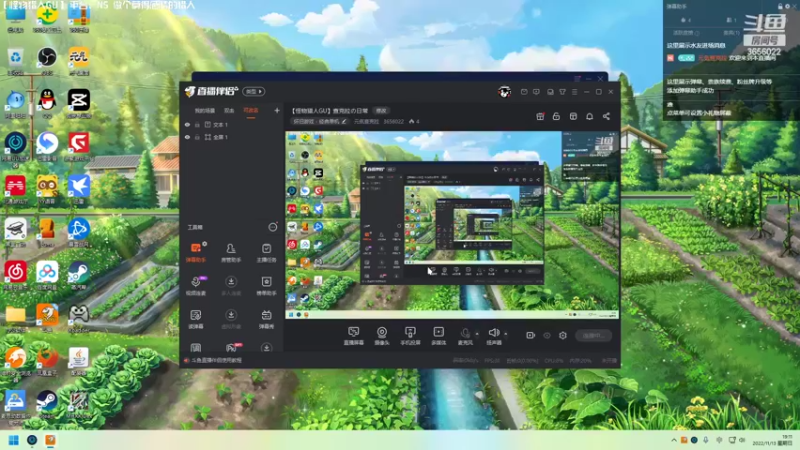Open the 读弹幕 tool icon
This screenshot has width=800, height=450.
coord(195,319)
